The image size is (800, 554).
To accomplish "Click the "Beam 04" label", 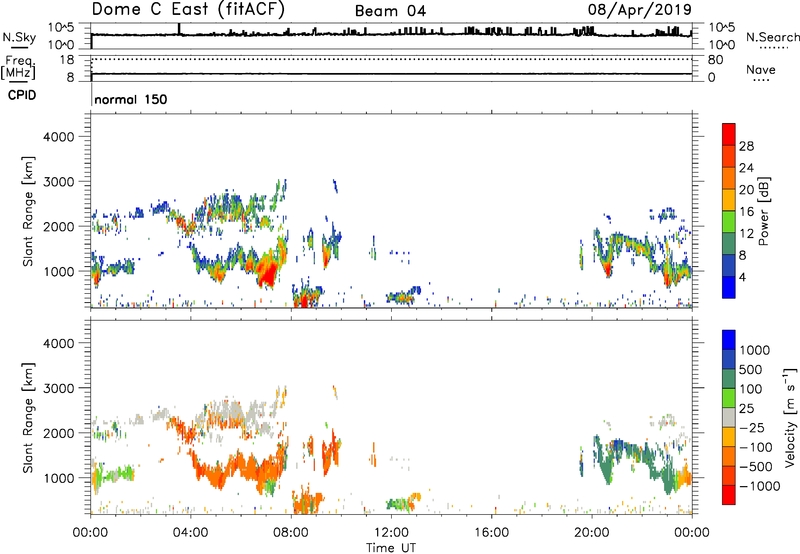I will coord(390,11).
